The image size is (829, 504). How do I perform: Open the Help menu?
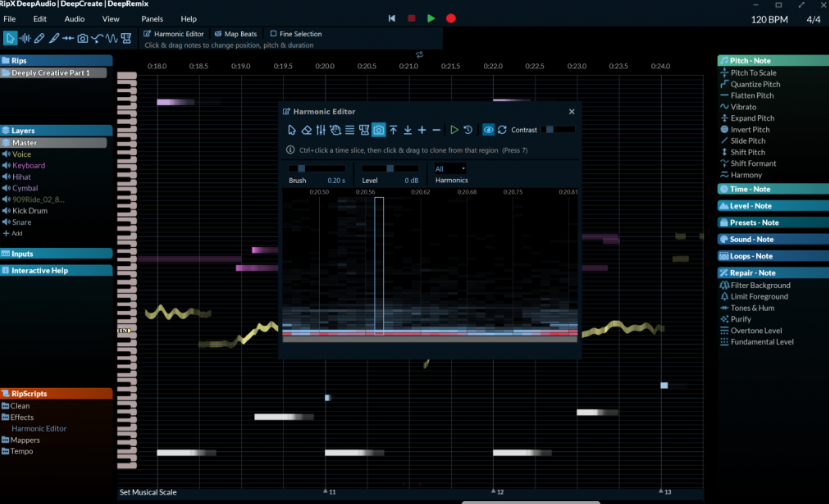point(189,19)
